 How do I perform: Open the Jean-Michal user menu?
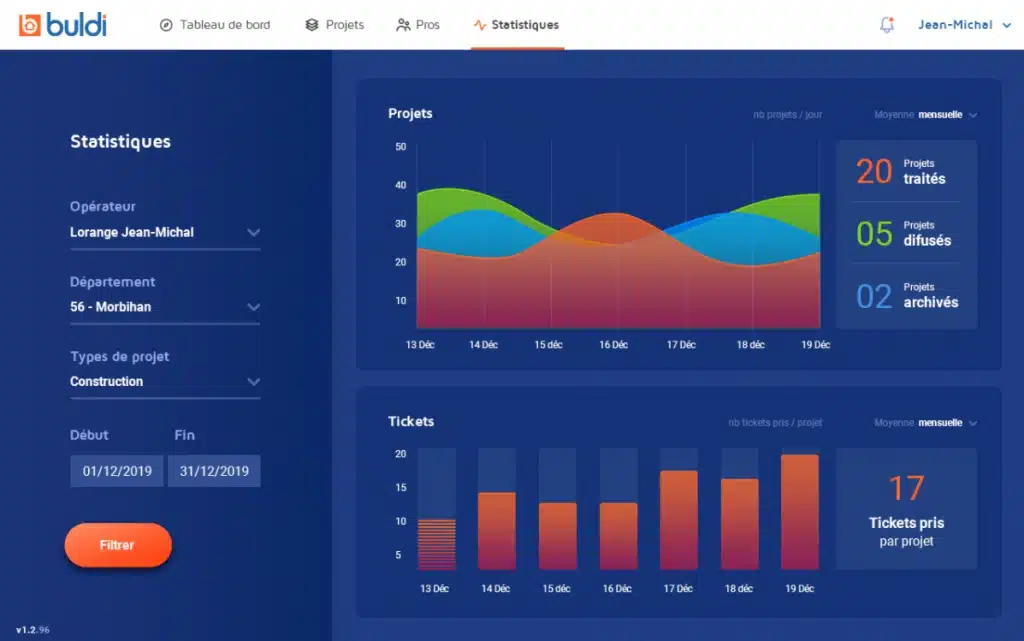pos(965,25)
